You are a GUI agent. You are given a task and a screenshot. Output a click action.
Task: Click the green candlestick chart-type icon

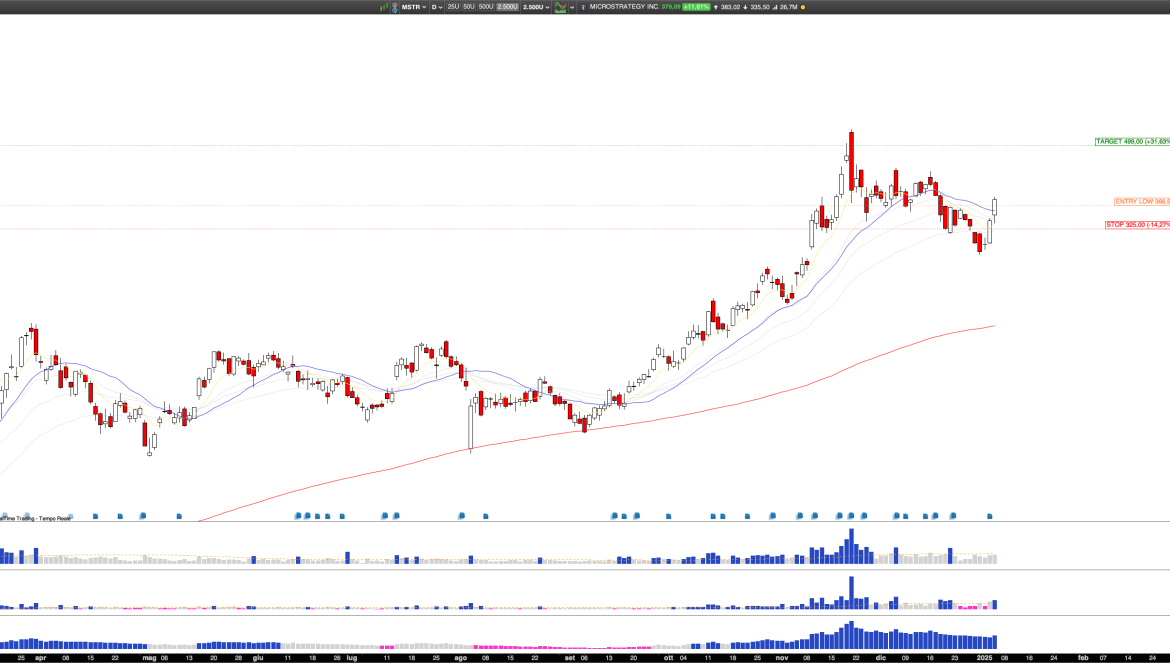[383, 7]
